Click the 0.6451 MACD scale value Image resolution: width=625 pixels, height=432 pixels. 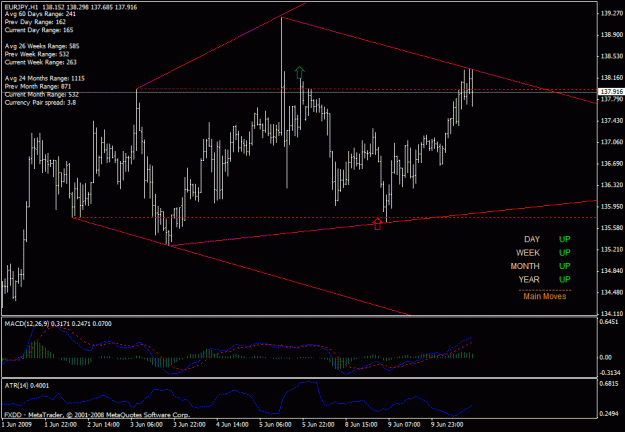click(609, 322)
